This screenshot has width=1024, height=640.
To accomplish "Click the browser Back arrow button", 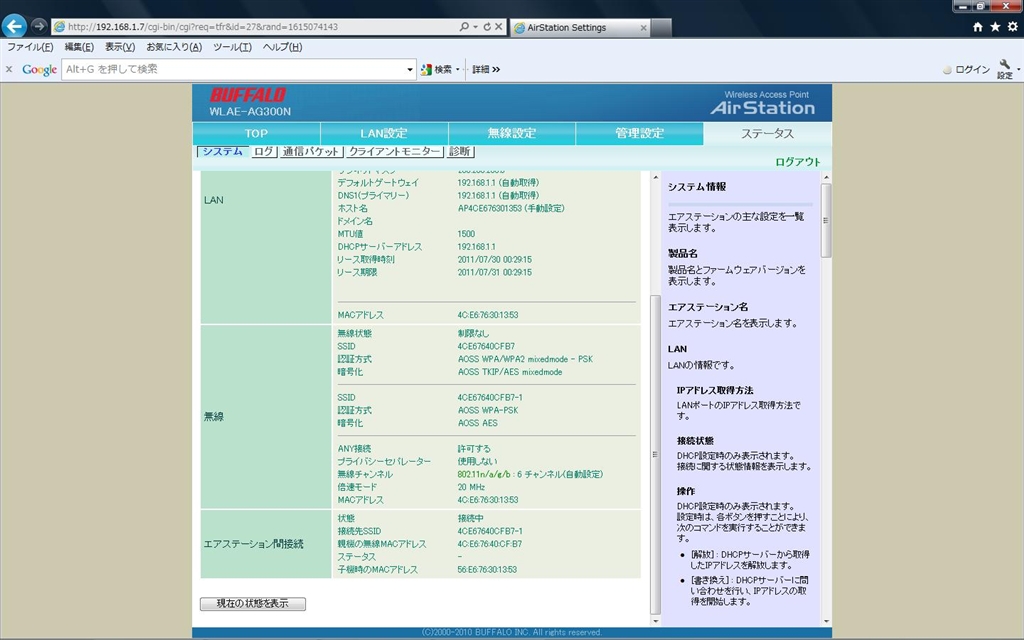I will 14,26.
